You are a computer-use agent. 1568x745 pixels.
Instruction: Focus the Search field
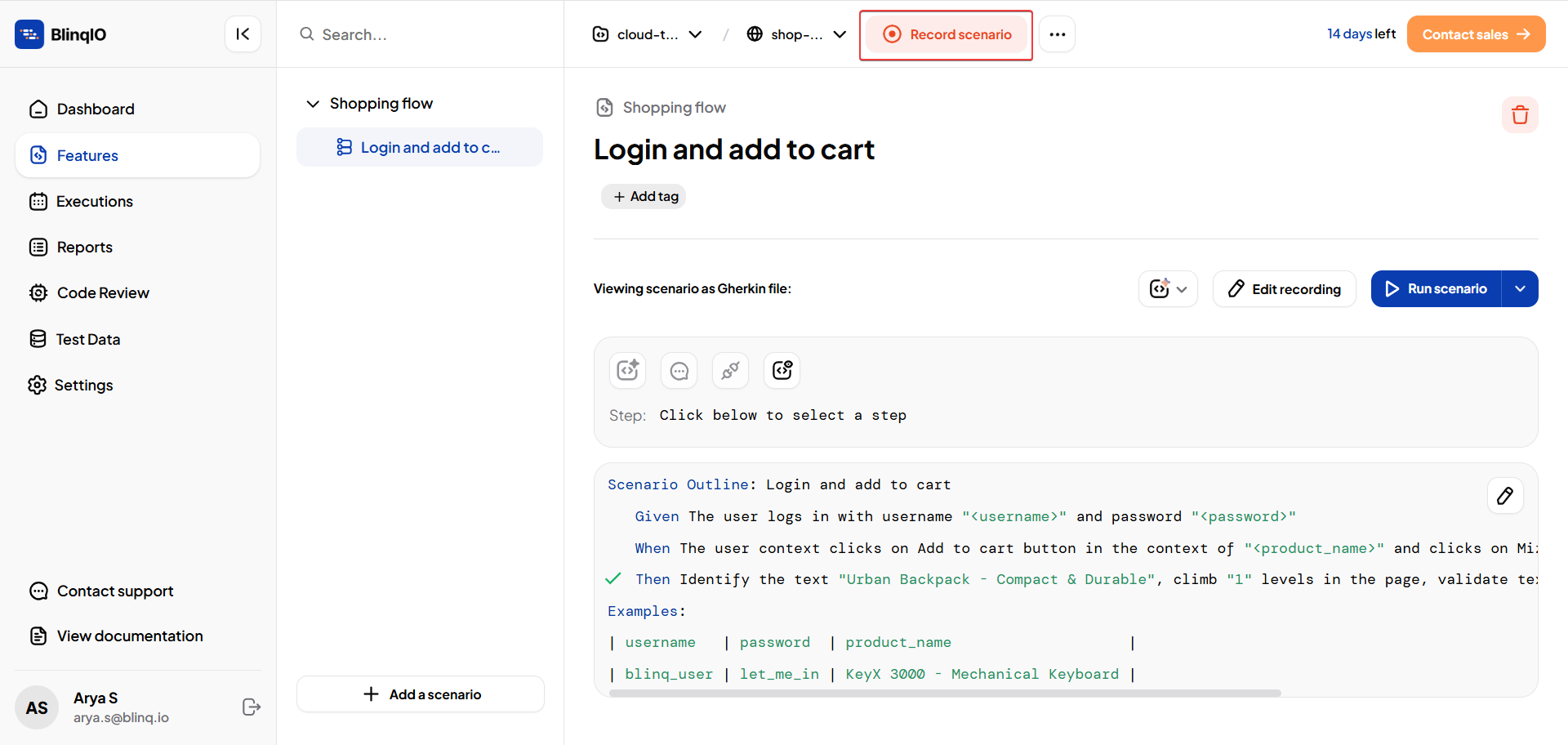420,34
